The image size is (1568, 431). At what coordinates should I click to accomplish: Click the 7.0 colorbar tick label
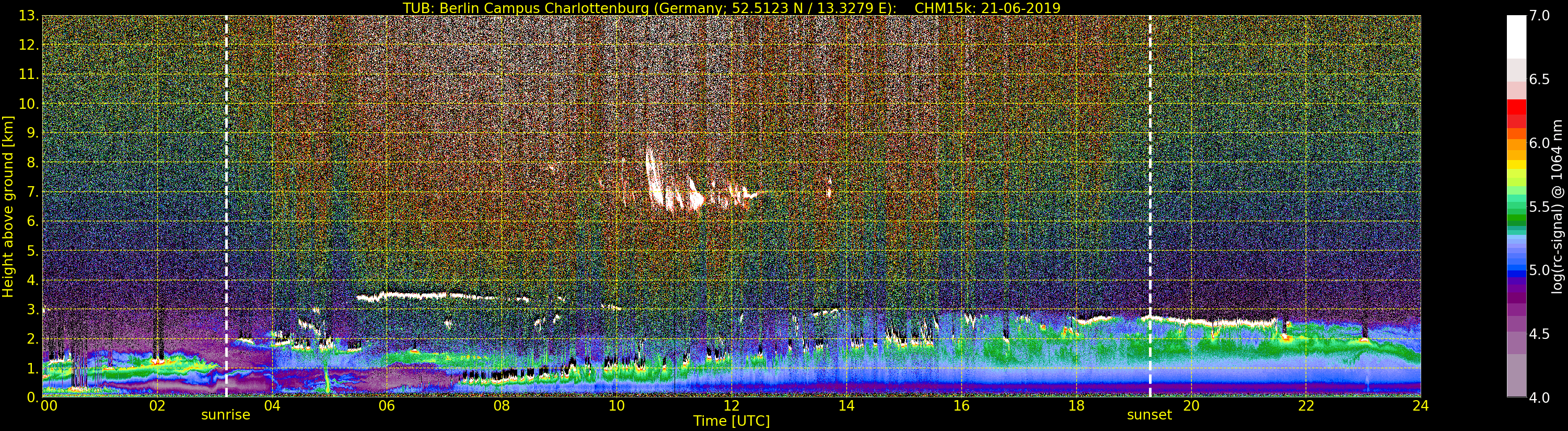tap(1539, 16)
